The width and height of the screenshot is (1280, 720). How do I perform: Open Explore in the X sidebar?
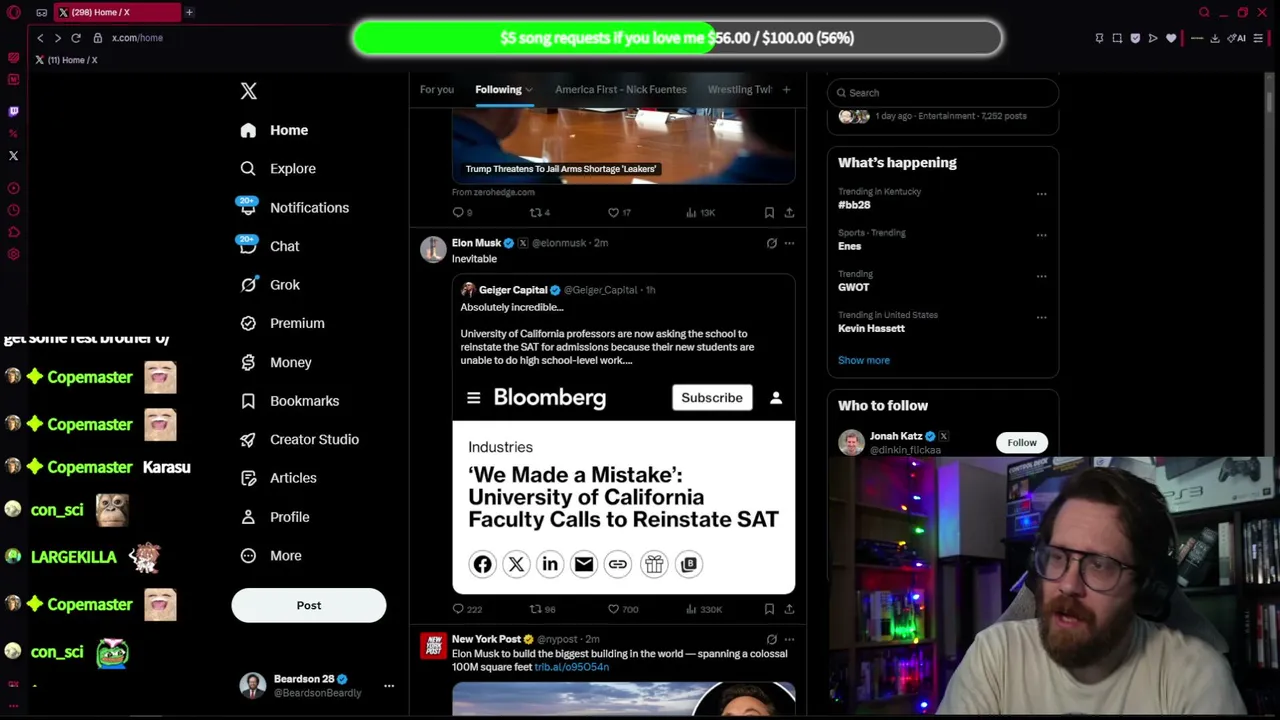[x=278, y=169]
